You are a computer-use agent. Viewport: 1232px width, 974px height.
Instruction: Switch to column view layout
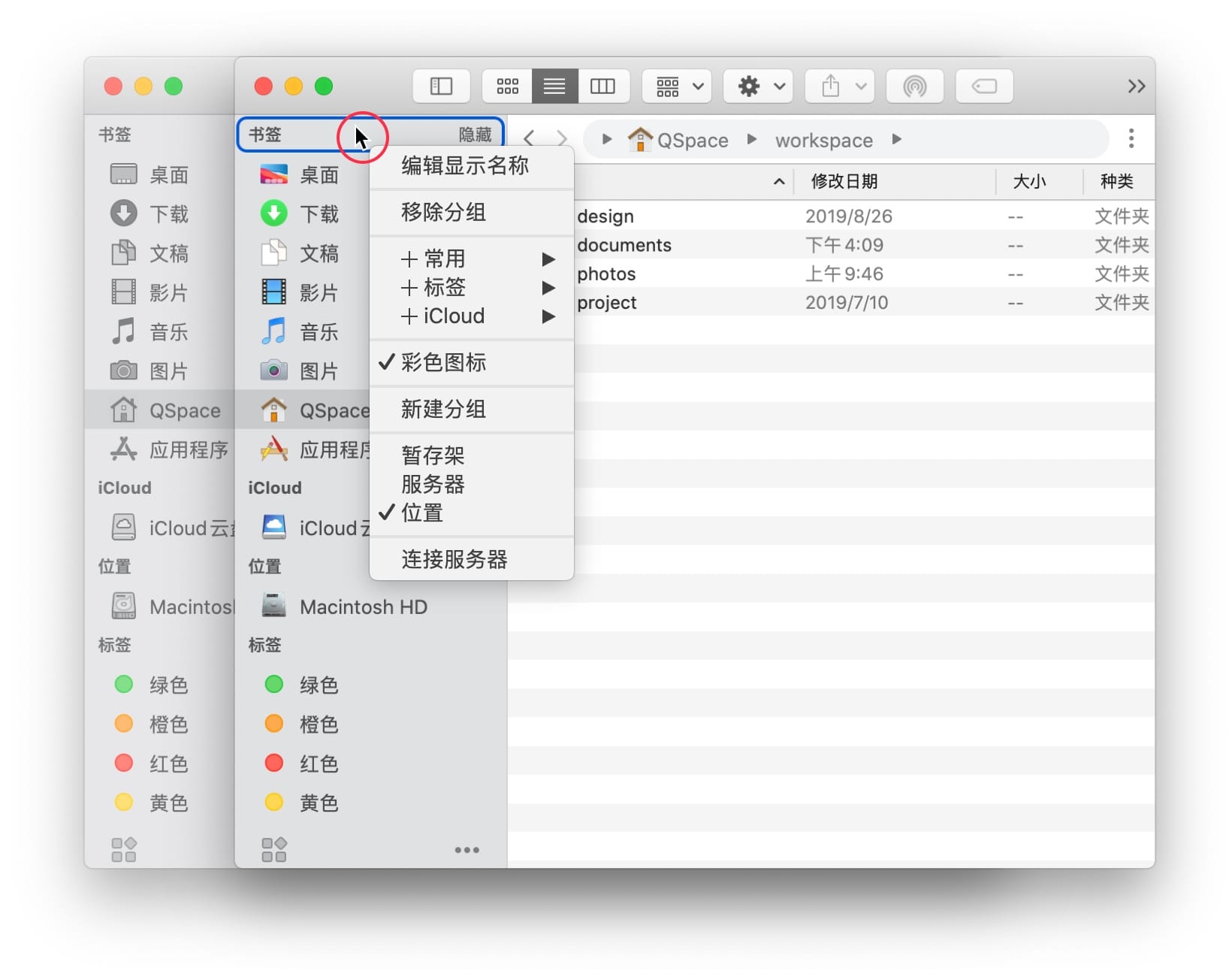click(602, 86)
